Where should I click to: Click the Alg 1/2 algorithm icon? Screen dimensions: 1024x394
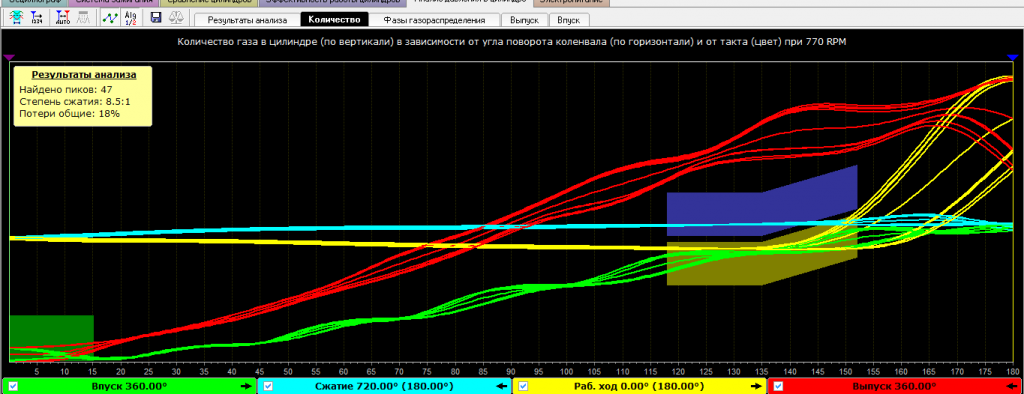[x=131, y=18]
